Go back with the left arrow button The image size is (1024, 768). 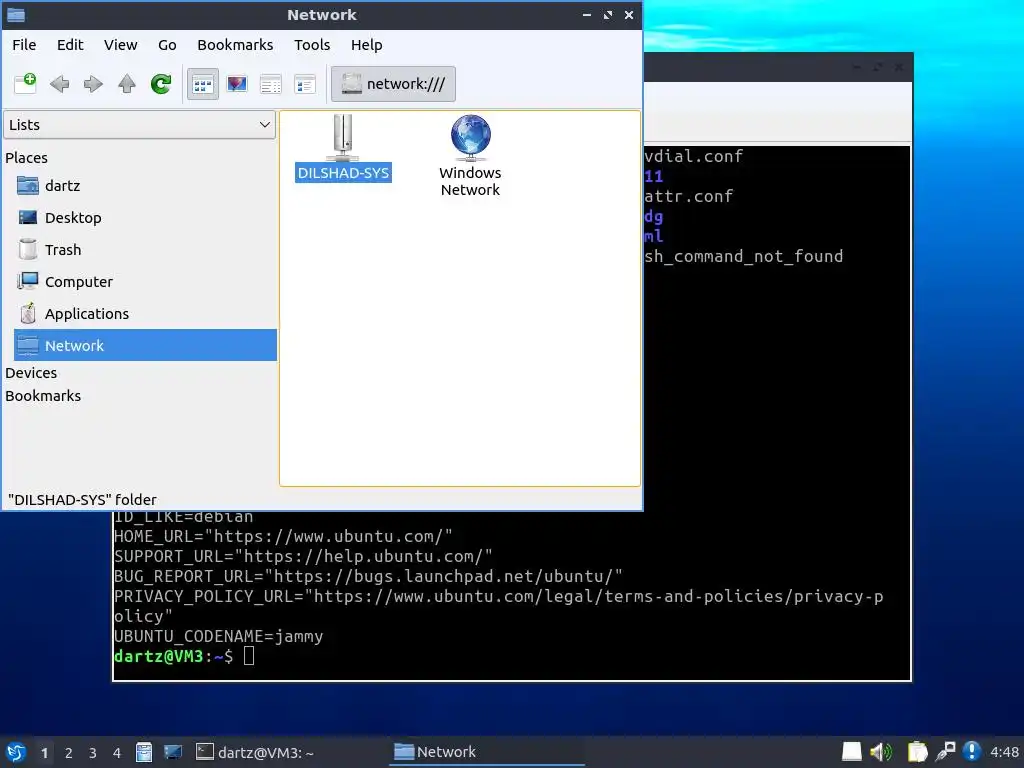coord(59,84)
